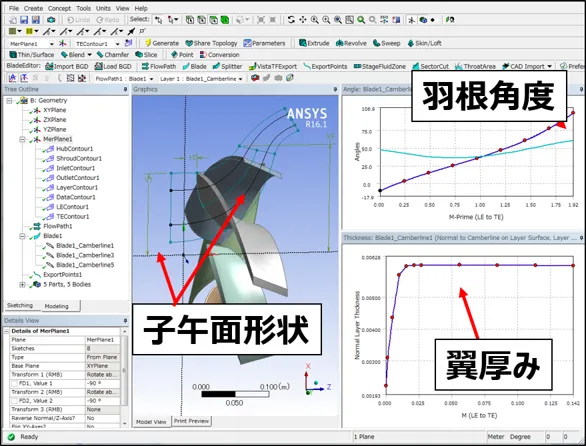Image resolution: width=586 pixels, height=446 pixels.
Task: Collapse the B: Geometry tree node
Action: pyautogui.click(x=9, y=101)
